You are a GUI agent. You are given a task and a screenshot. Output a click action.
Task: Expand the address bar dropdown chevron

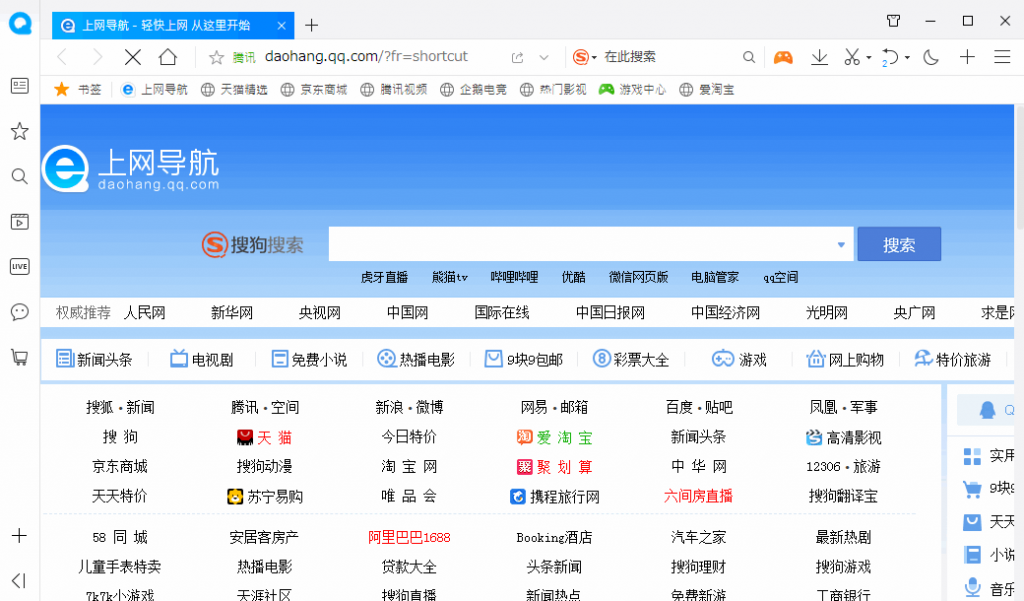click(x=544, y=57)
